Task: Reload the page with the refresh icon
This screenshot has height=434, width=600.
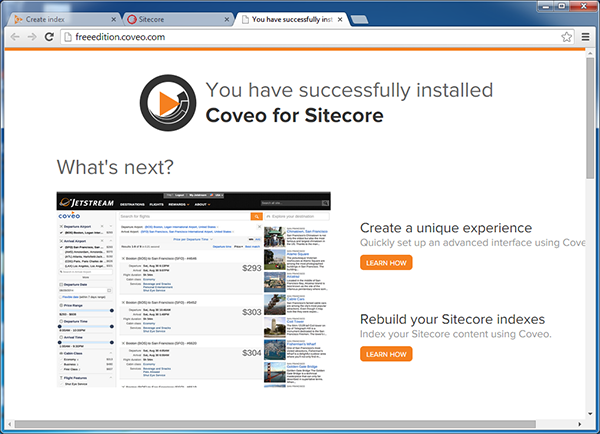Action: [49, 37]
